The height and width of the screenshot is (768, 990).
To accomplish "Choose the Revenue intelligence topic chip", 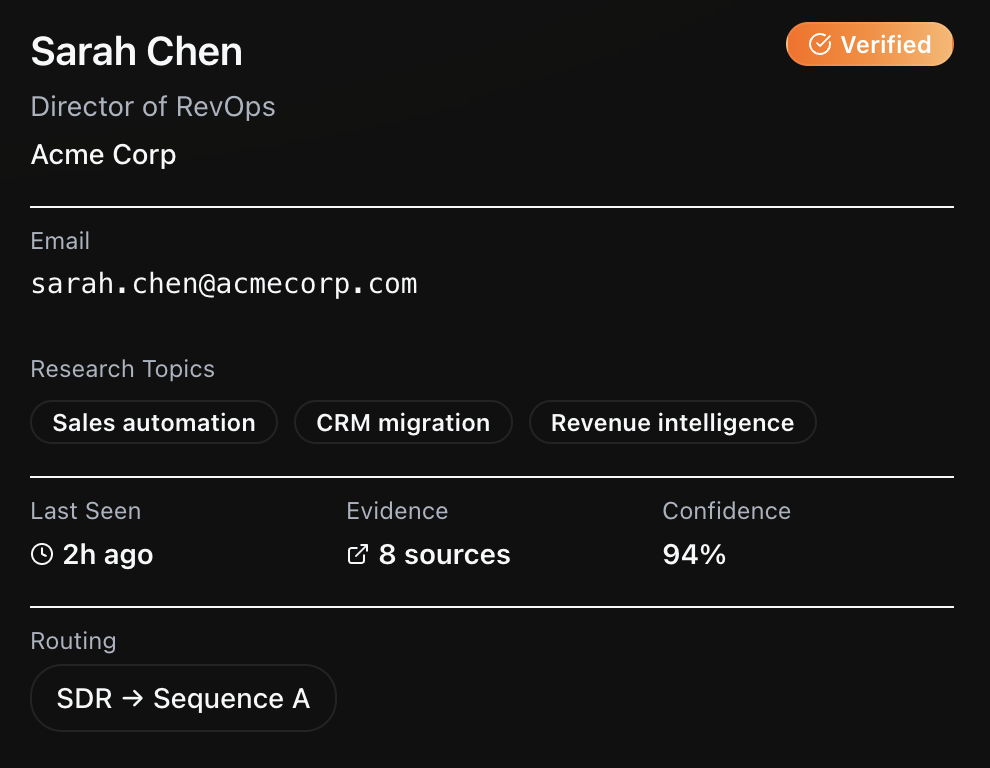I will pos(672,423).
